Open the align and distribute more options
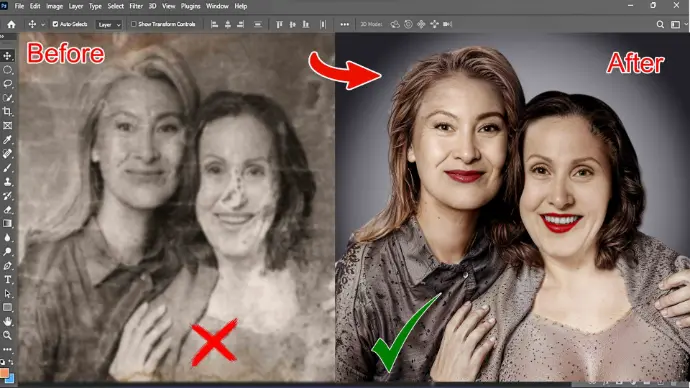 (345, 25)
